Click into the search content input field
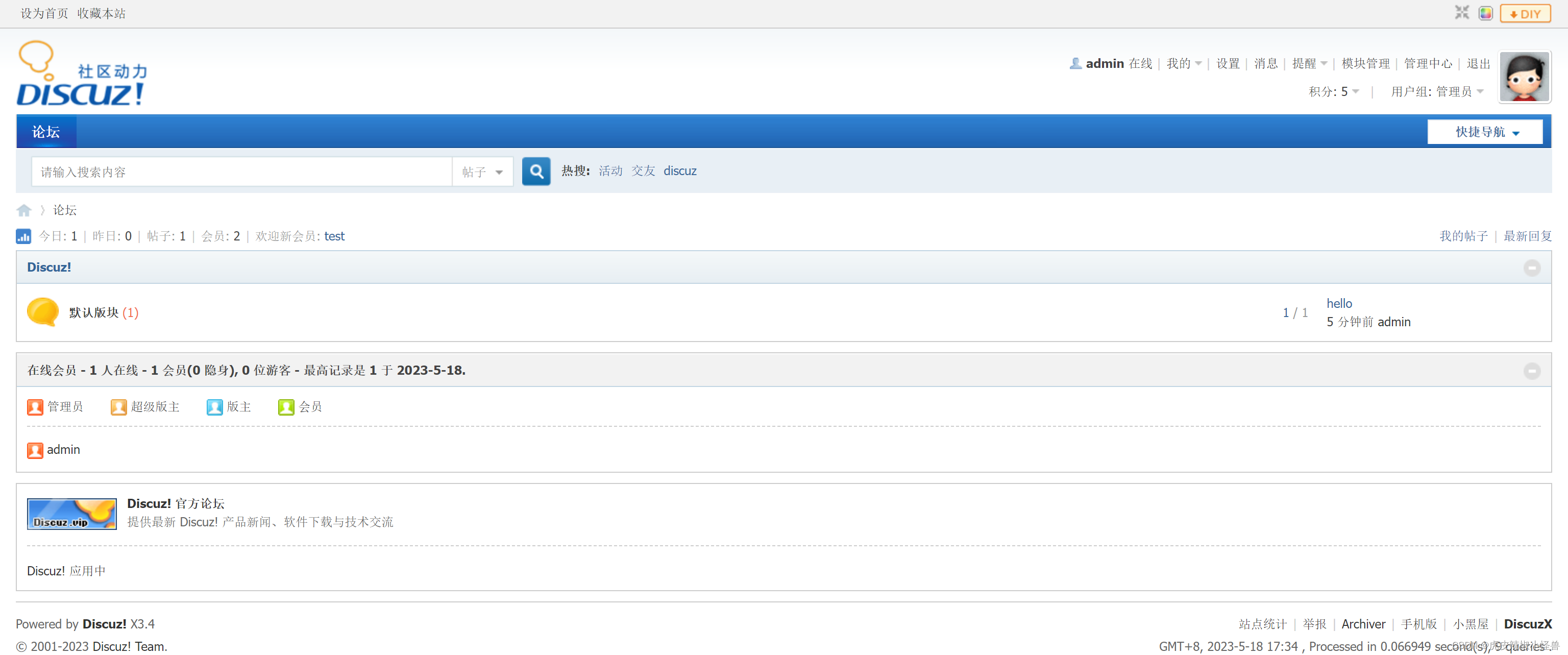Viewport: 1568px width, 655px height. pyautogui.click(x=241, y=172)
